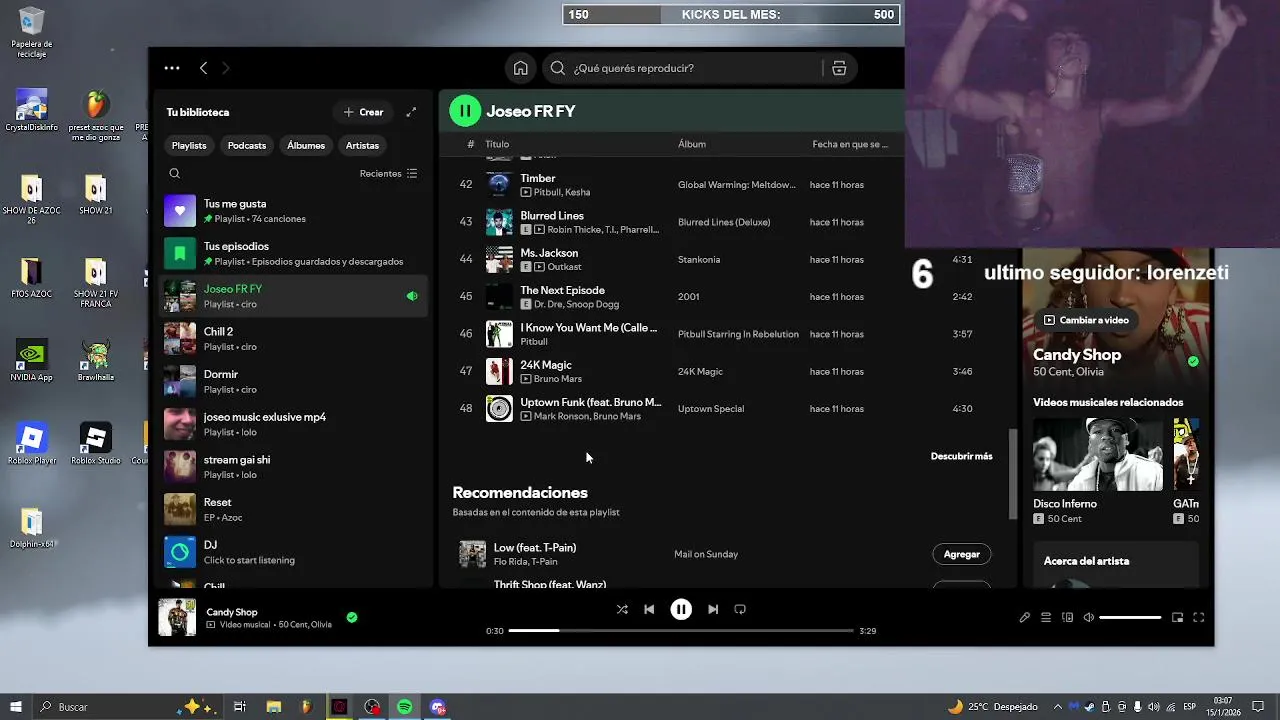1280x720 pixels.
Task: Select the Playlists filter
Action: pyautogui.click(x=189, y=145)
